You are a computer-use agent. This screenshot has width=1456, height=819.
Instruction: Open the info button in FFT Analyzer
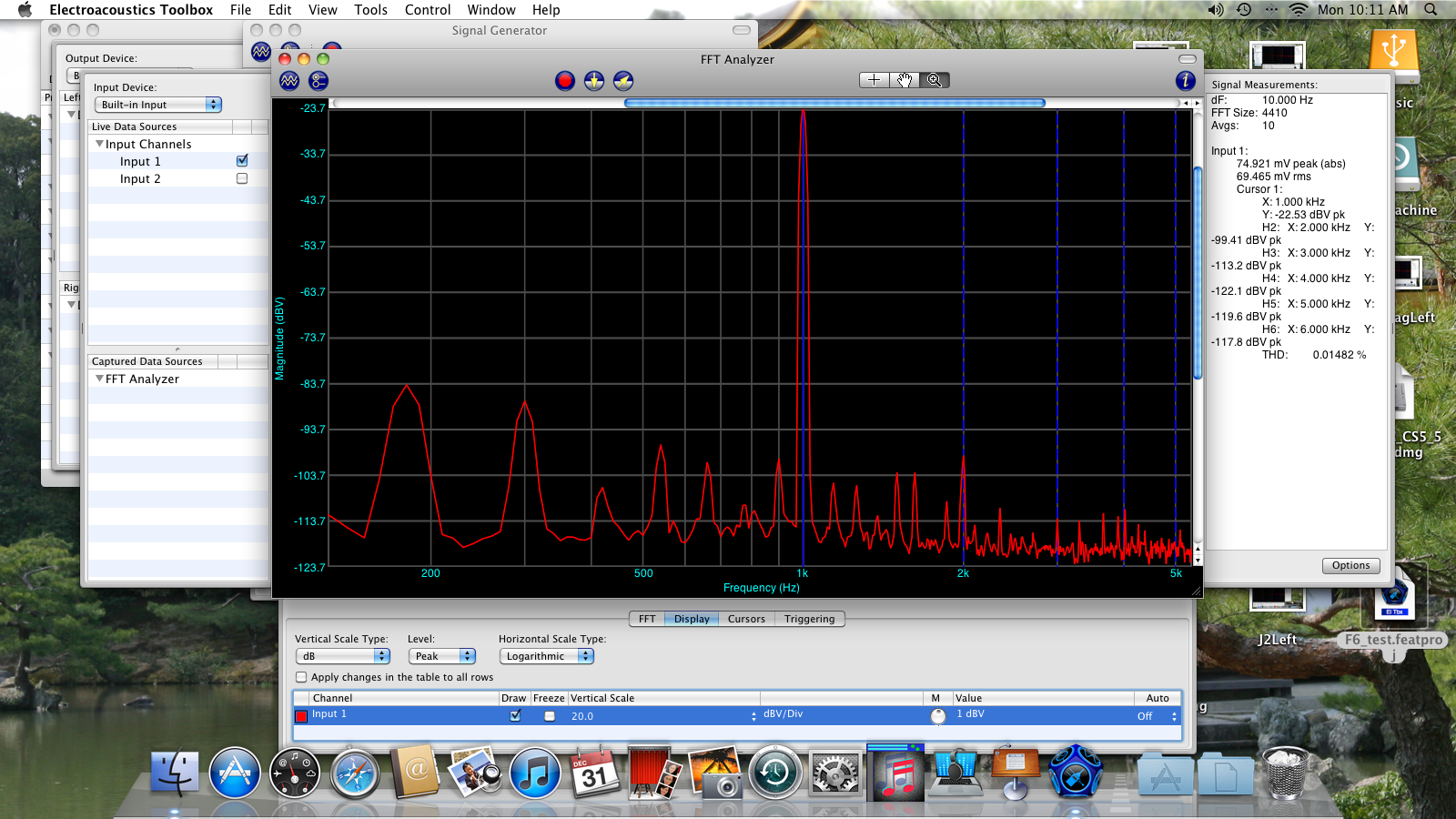1185,81
